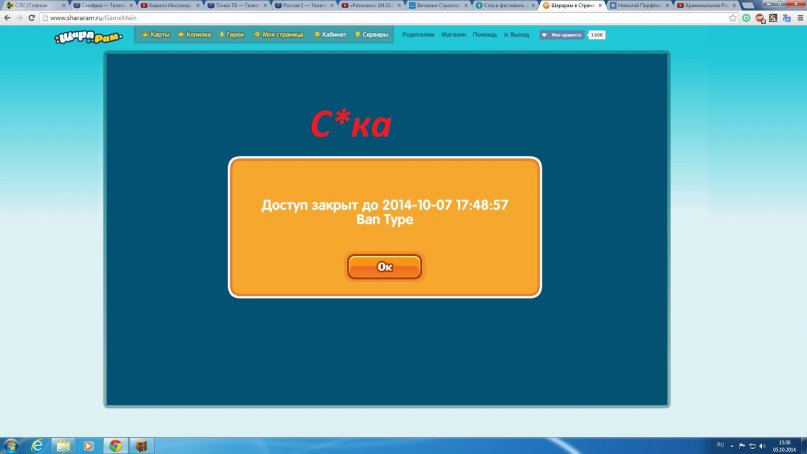Open the Серверы menu item

pyautogui.click(x=372, y=34)
